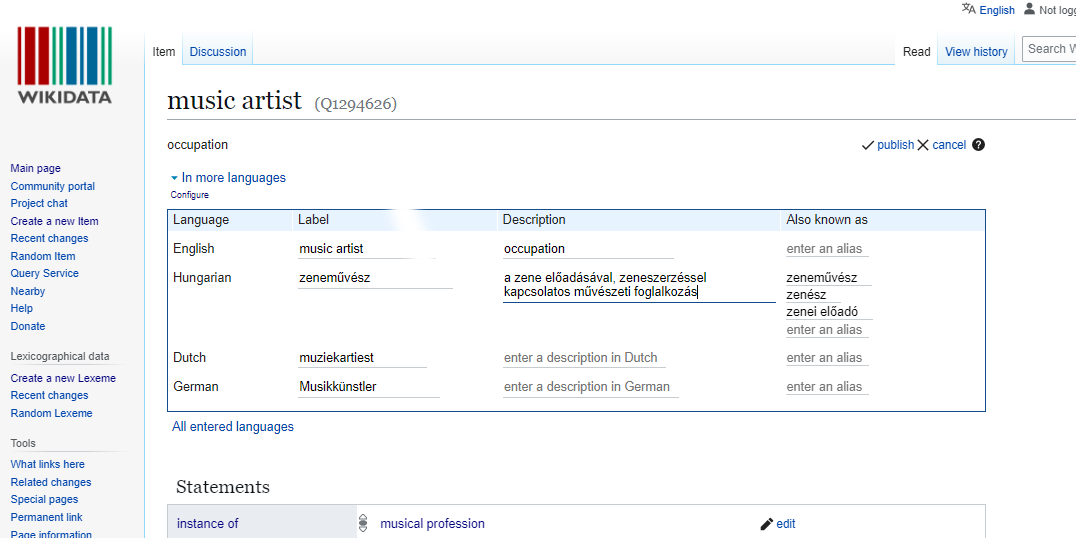Click the user account icon
1076x538 pixels.
click(1029, 9)
